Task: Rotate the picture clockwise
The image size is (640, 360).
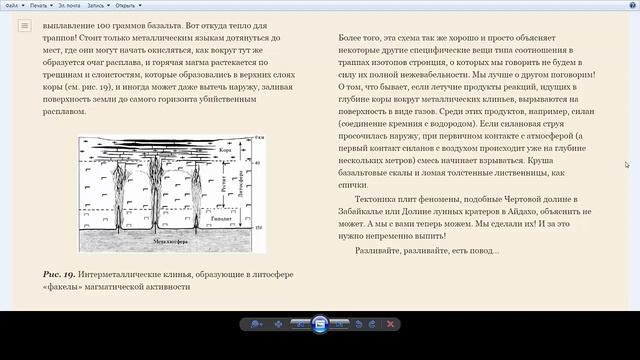Action: click(372, 324)
